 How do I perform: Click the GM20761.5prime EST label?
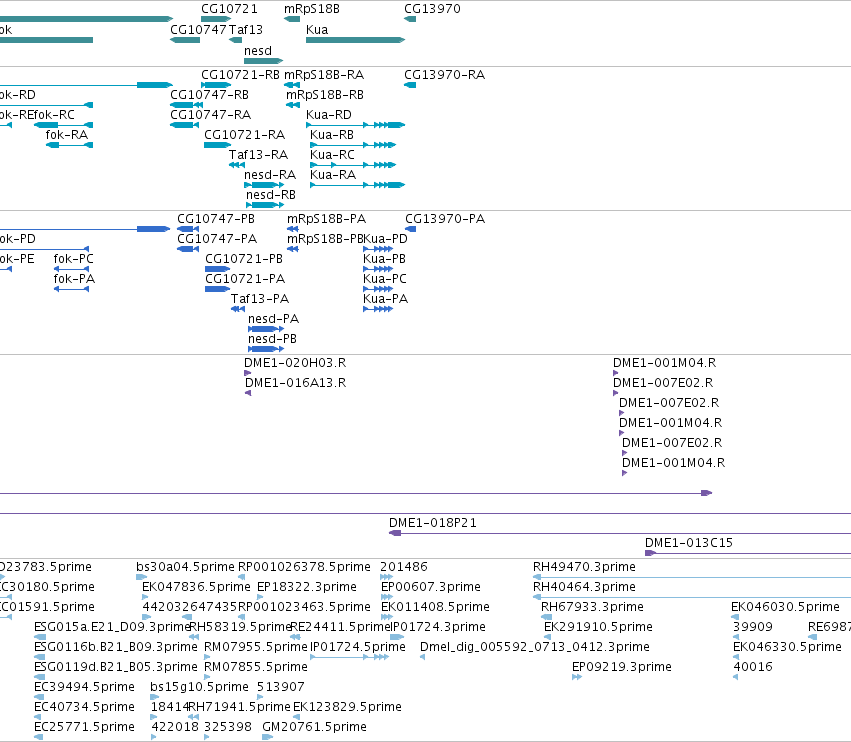314,727
